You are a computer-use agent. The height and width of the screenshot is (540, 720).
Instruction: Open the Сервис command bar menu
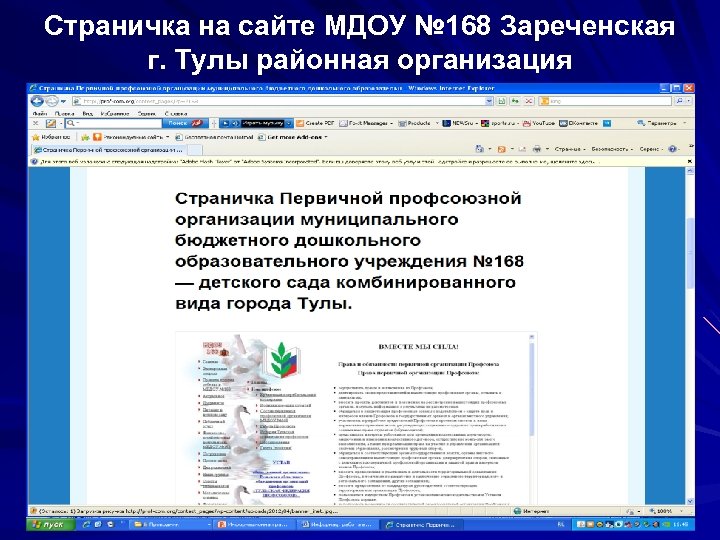click(x=652, y=149)
